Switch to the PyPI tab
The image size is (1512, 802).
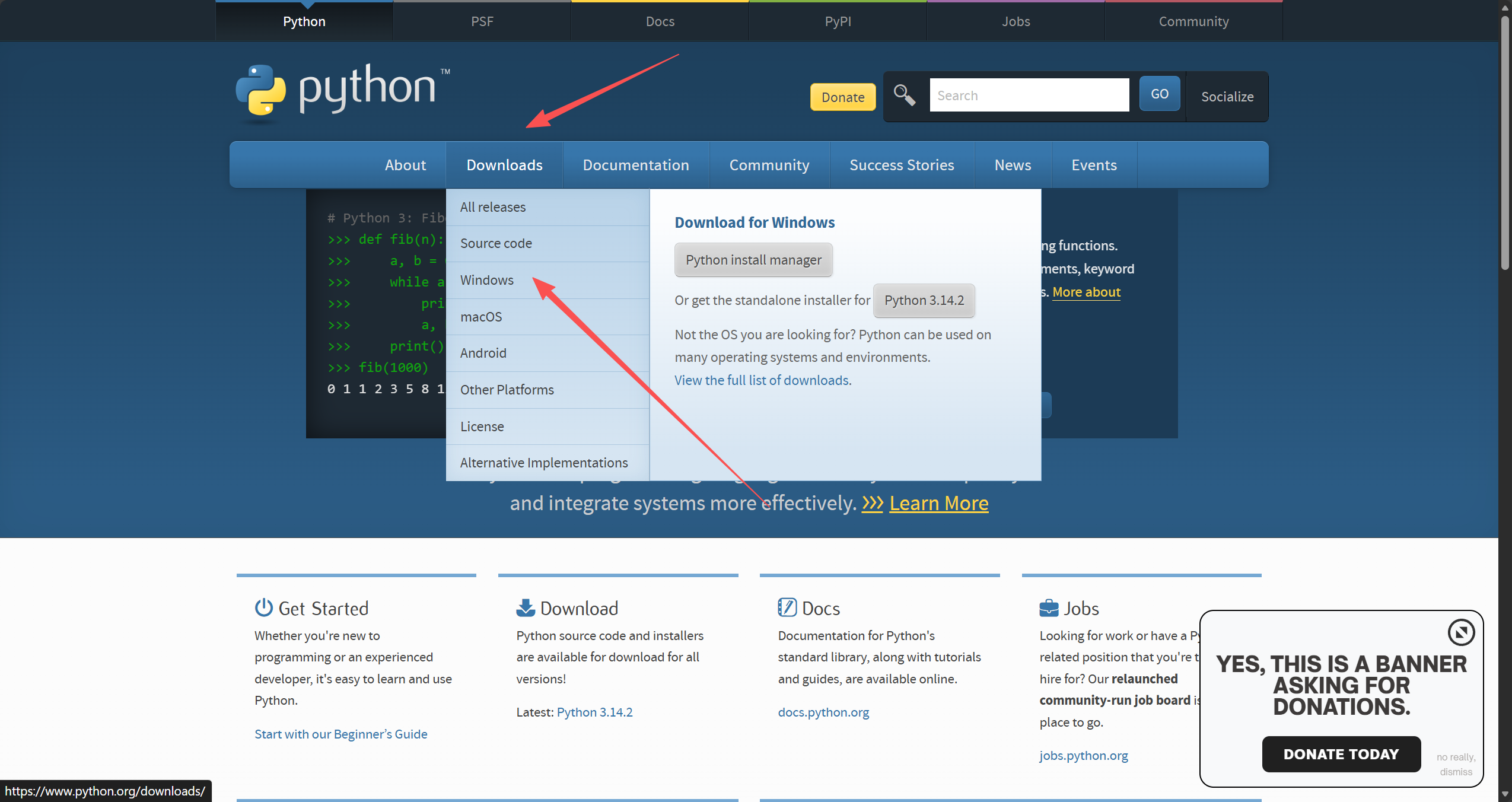(838, 21)
